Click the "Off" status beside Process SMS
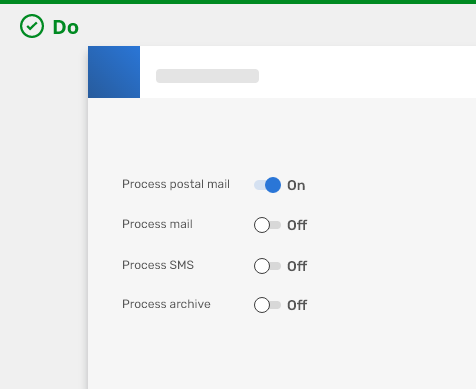Viewport: 476px width, 389px height. [297, 266]
